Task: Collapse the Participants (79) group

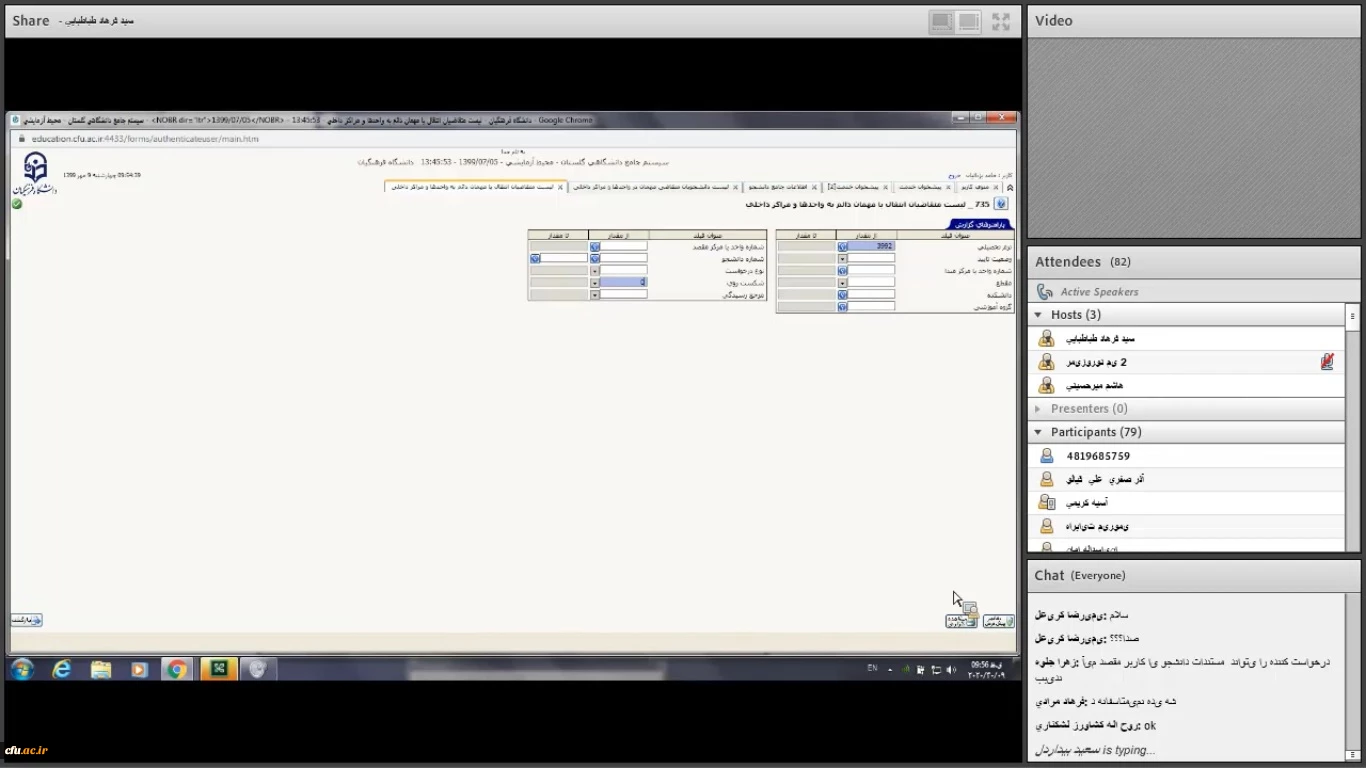Action: 1038,432
